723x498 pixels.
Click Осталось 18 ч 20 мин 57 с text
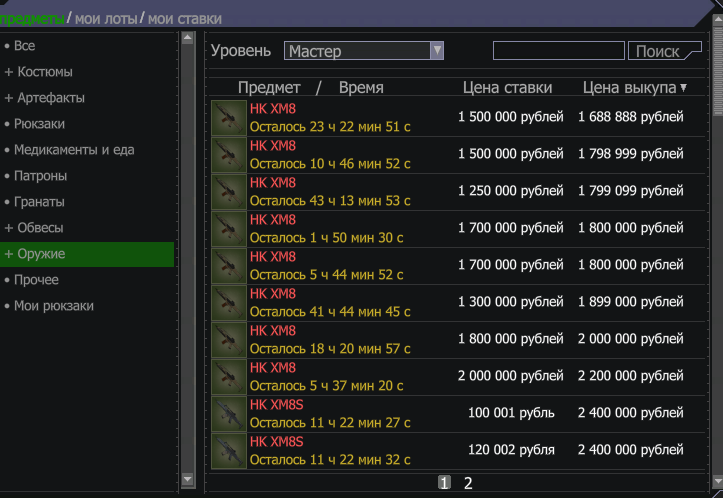pyautogui.click(x=330, y=349)
